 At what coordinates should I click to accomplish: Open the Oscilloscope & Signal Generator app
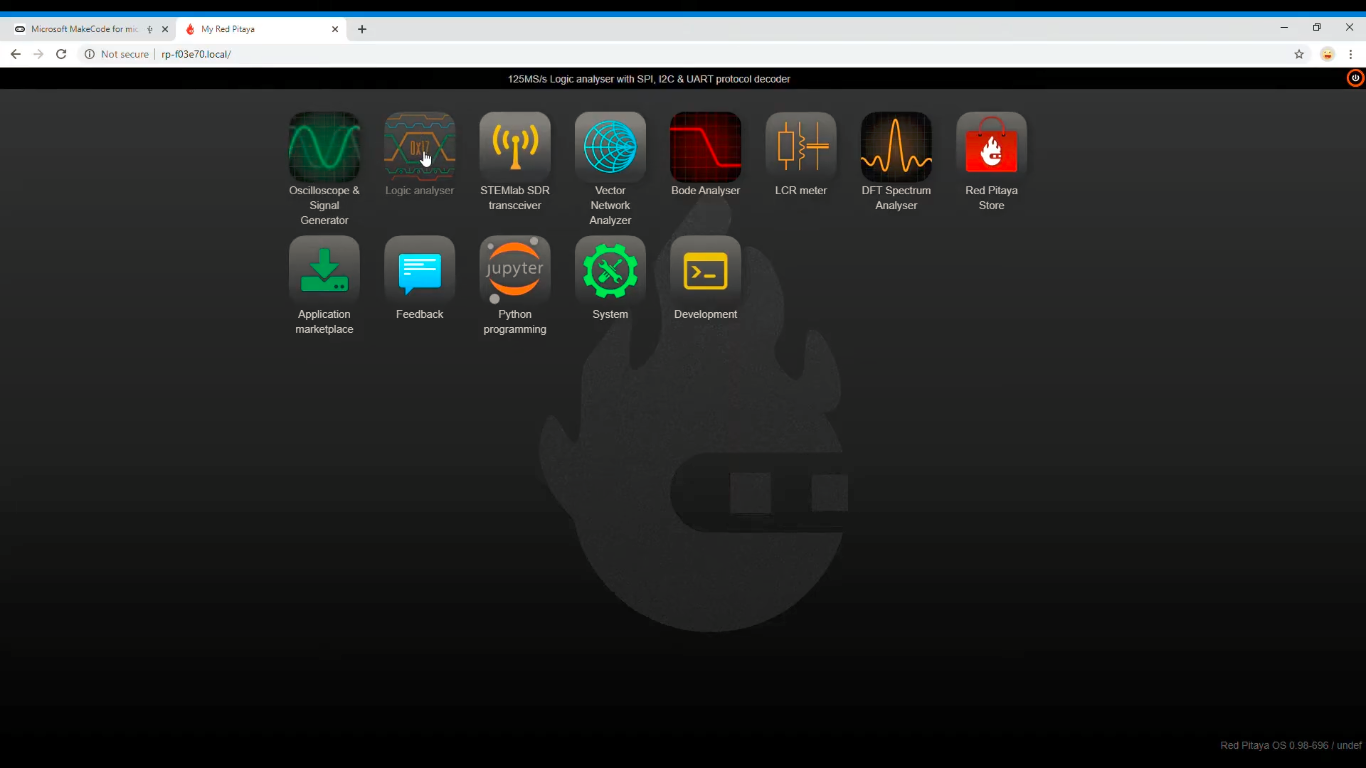pyautogui.click(x=324, y=147)
